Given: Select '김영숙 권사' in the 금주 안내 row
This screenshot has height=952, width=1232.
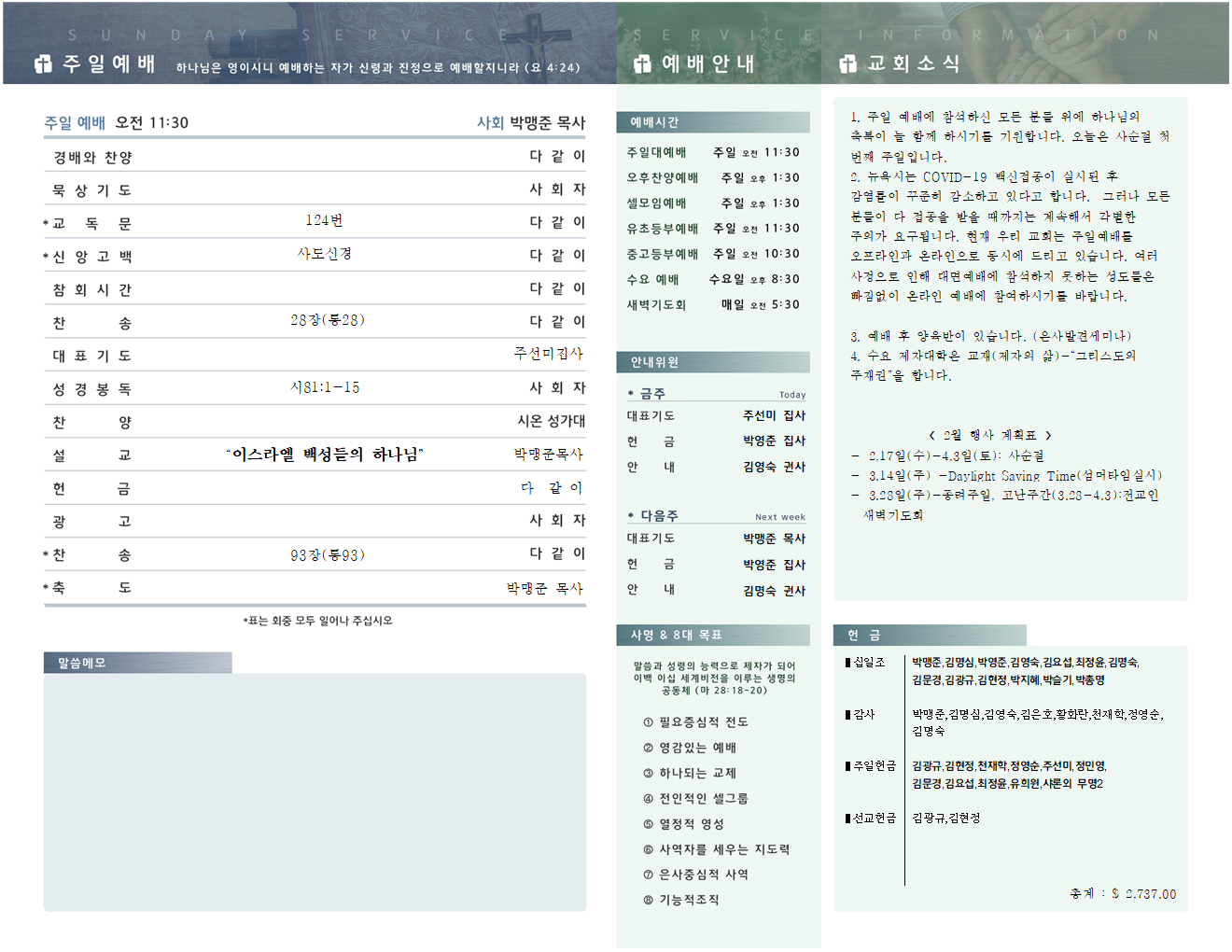Looking at the screenshot, I should pyautogui.click(x=774, y=467).
